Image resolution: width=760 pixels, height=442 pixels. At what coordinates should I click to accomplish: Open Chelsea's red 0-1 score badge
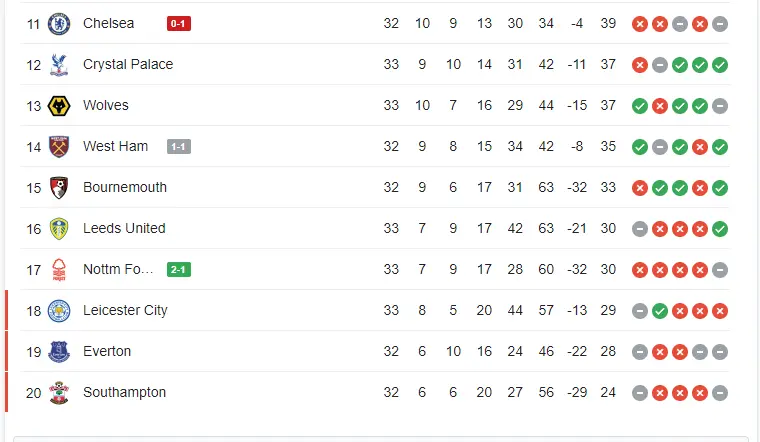179,23
